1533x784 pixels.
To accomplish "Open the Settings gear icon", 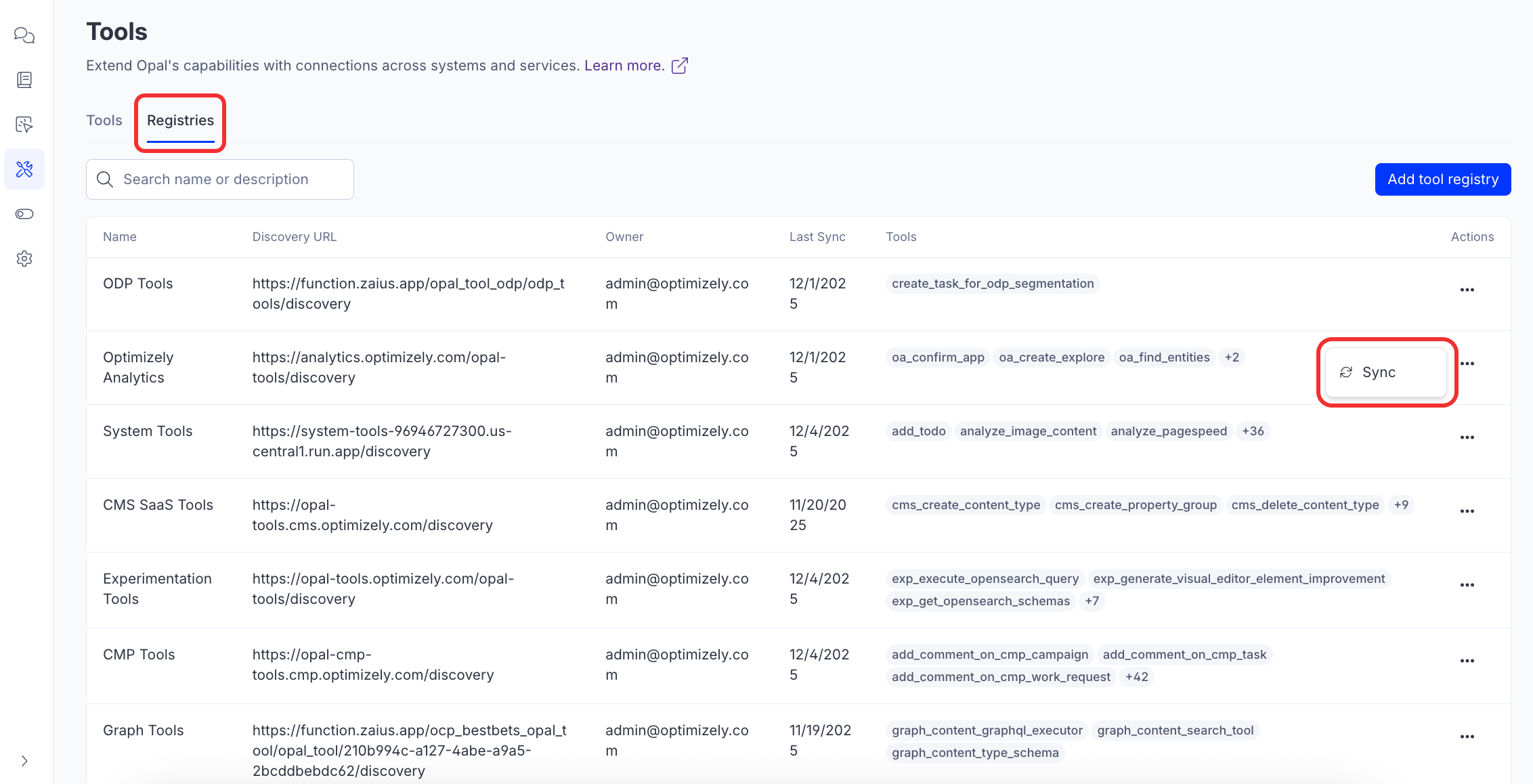I will (x=24, y=259).
